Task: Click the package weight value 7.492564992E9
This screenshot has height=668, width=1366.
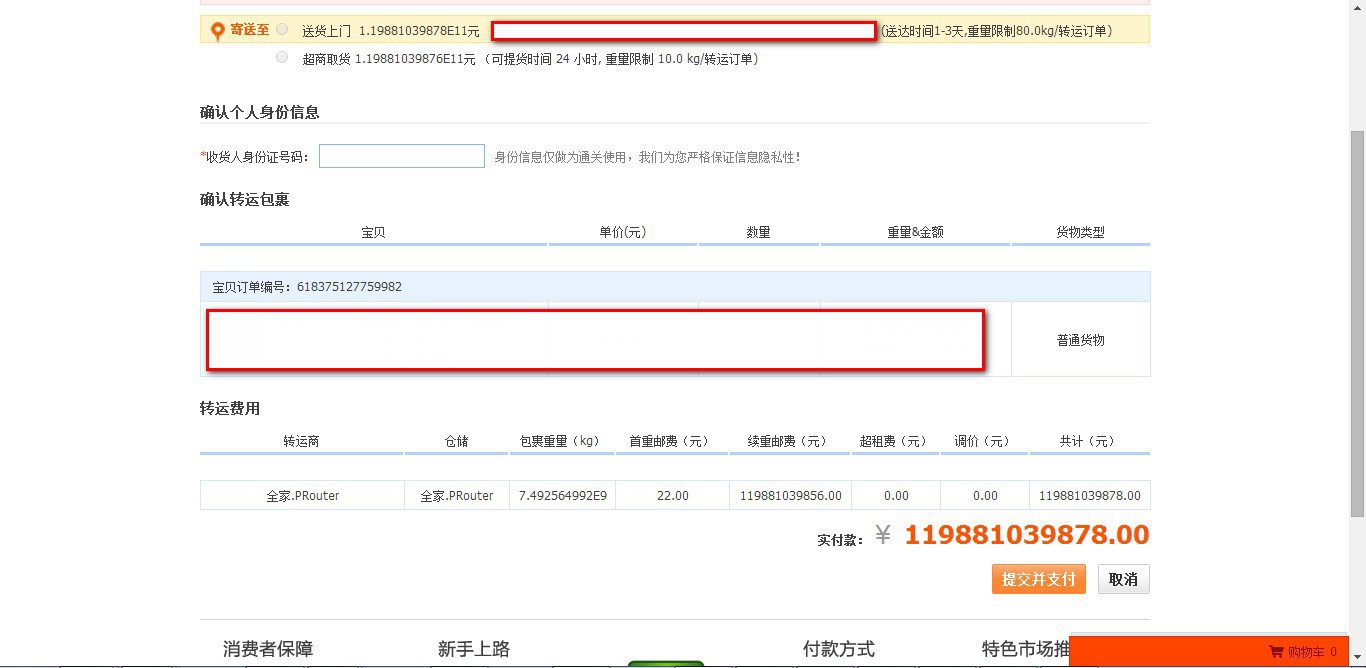Action: (x=563, y=495)
